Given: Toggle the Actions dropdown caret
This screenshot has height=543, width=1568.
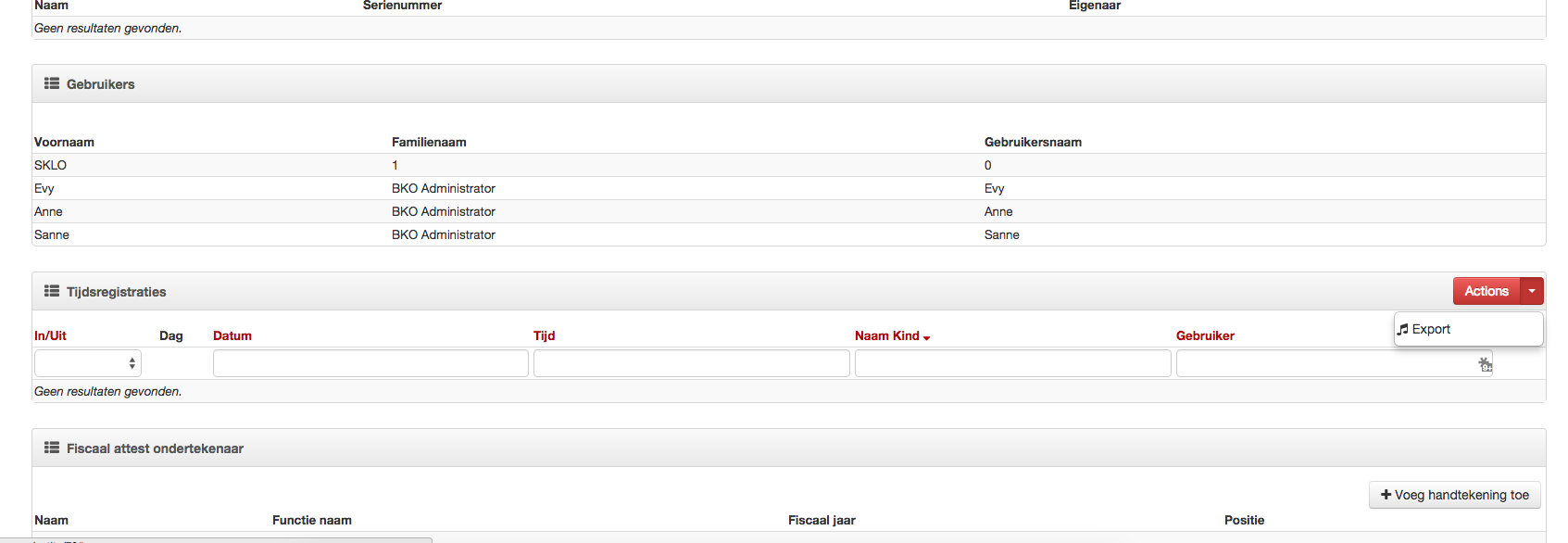Looking at the screenshot, I should 1532,291.
